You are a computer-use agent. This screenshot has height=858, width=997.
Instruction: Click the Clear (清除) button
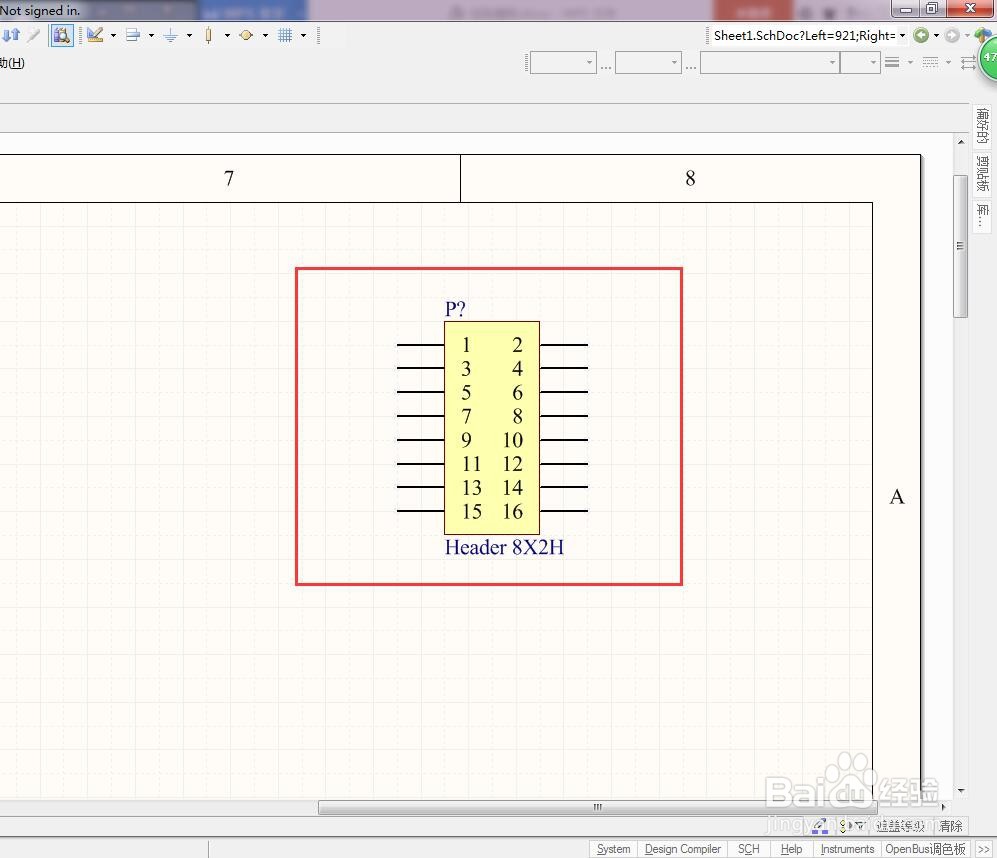coord(951,826)
